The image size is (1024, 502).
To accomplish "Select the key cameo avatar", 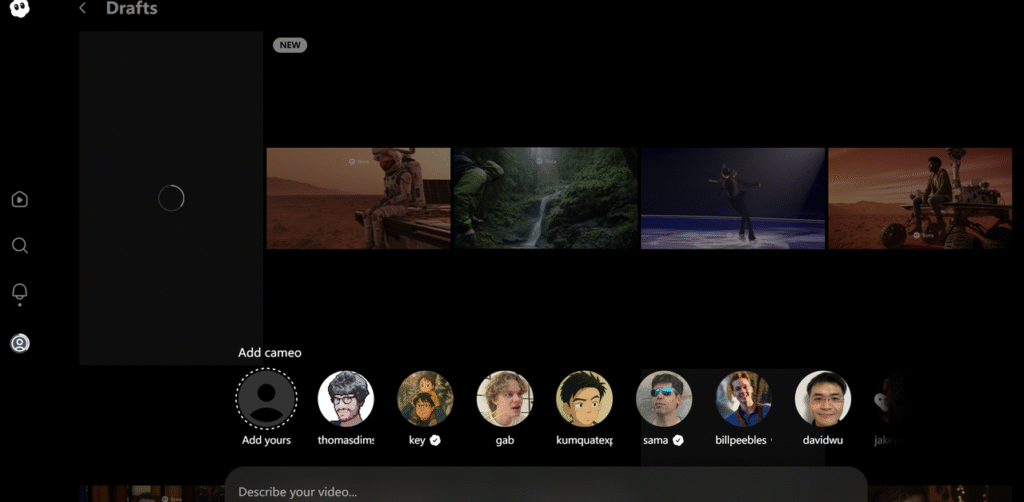I will (425, 398).
